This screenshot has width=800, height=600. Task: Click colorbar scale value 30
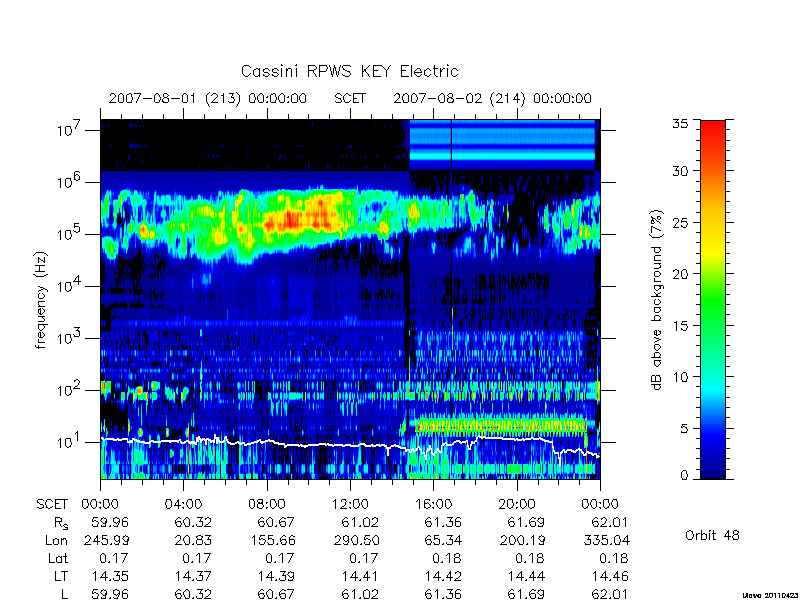click(x=680, y=171)
